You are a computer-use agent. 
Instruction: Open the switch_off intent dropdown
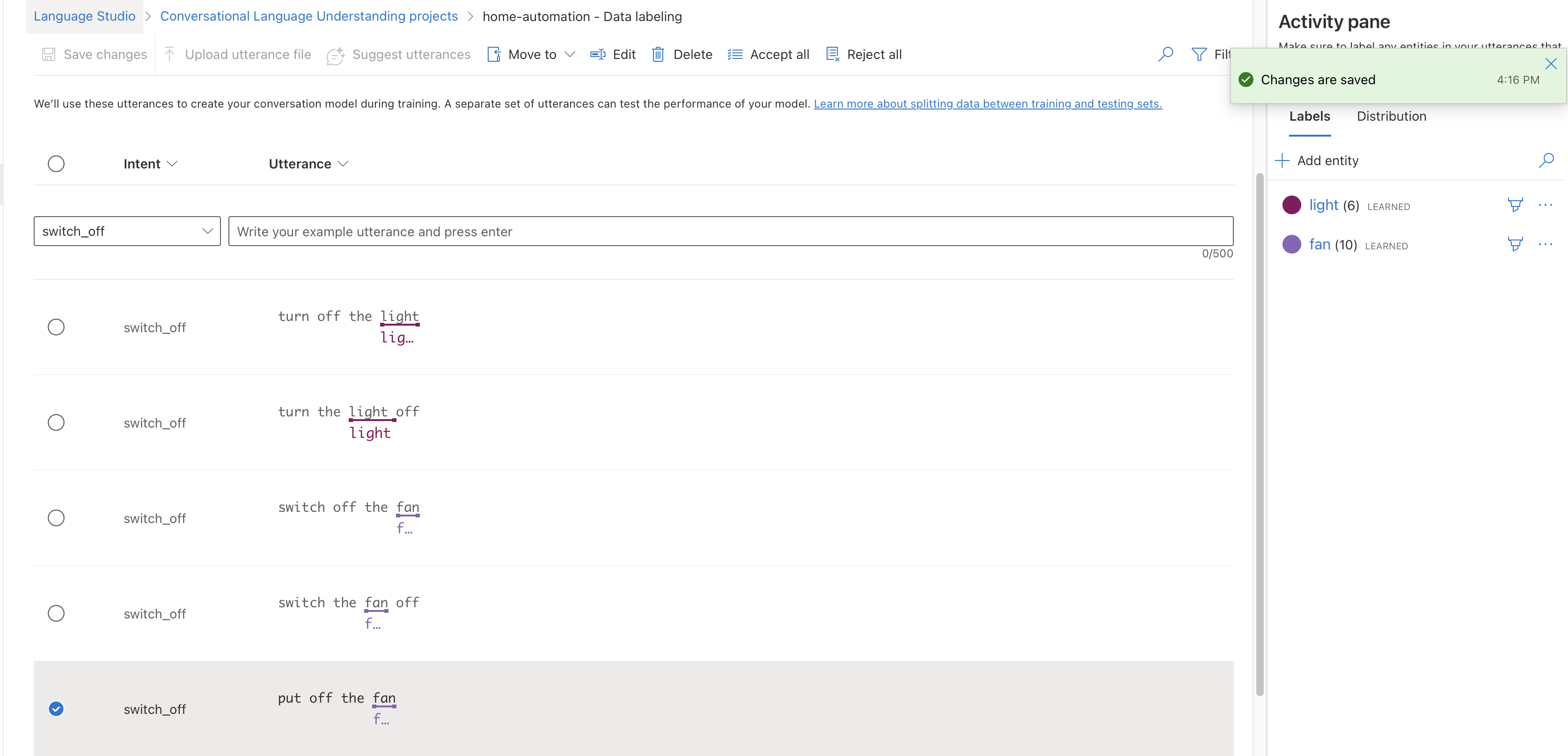point(126,231)
